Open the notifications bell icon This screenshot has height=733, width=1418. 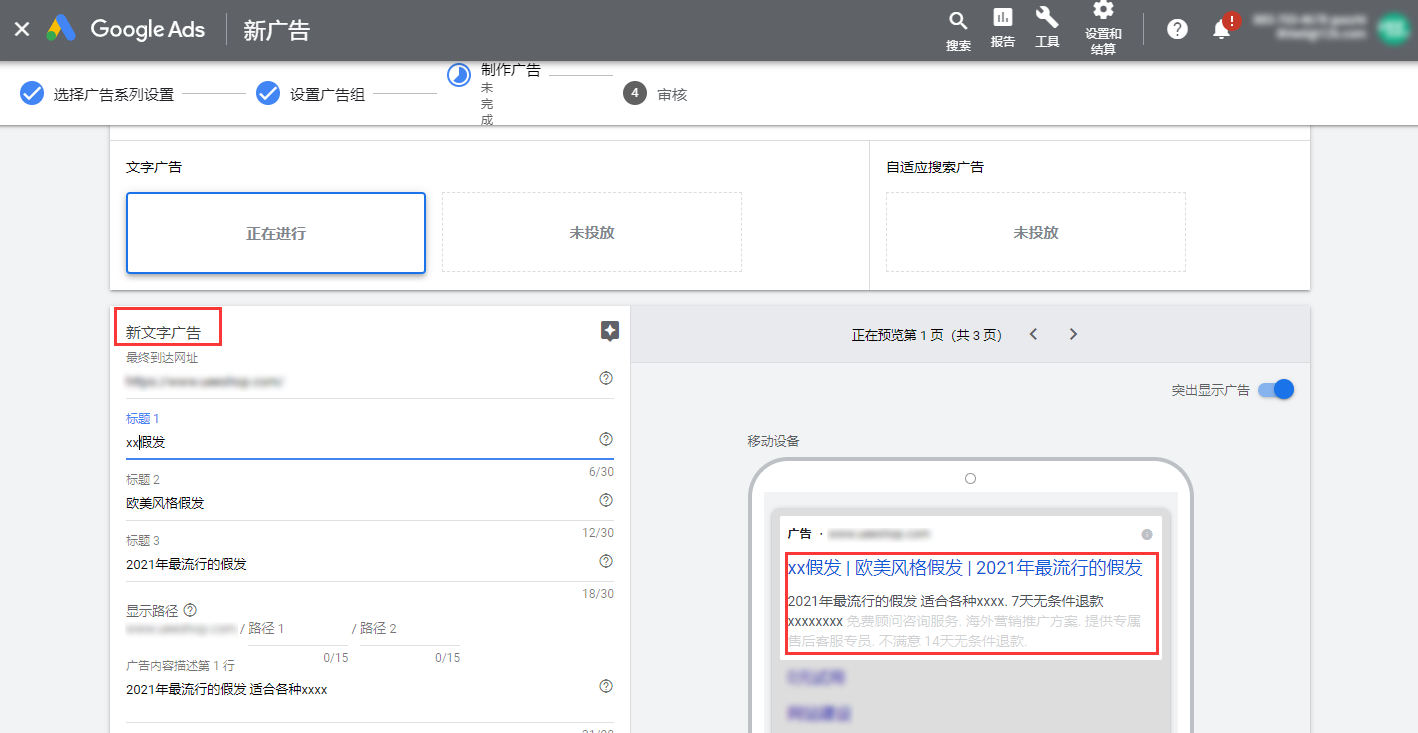(1221, 29)
